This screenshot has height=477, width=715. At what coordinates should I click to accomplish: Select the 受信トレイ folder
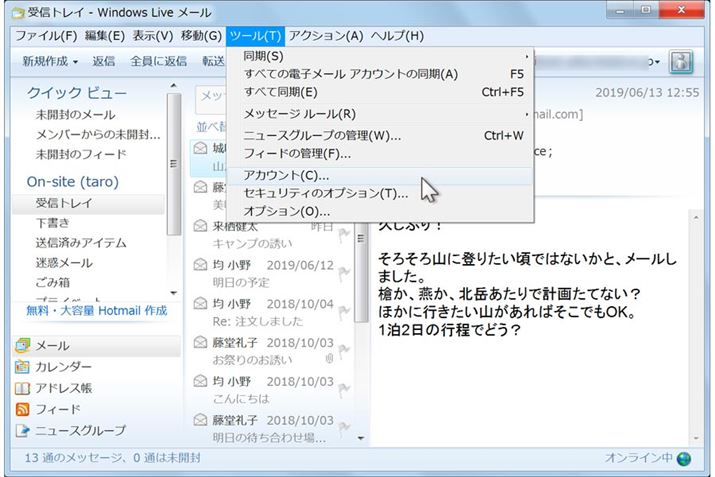click(88, 203)
